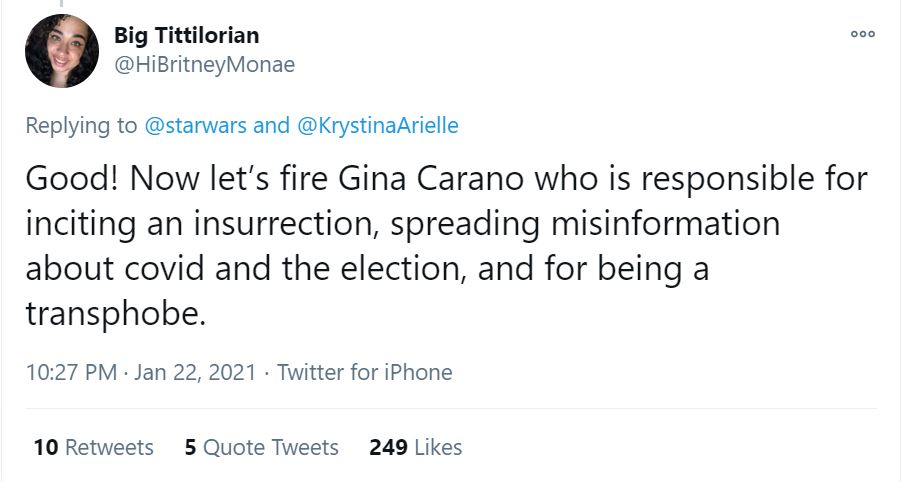904x482 pixels.
Task: Click the word "transphobe." in the tweet
Action: tap(115, 313)
